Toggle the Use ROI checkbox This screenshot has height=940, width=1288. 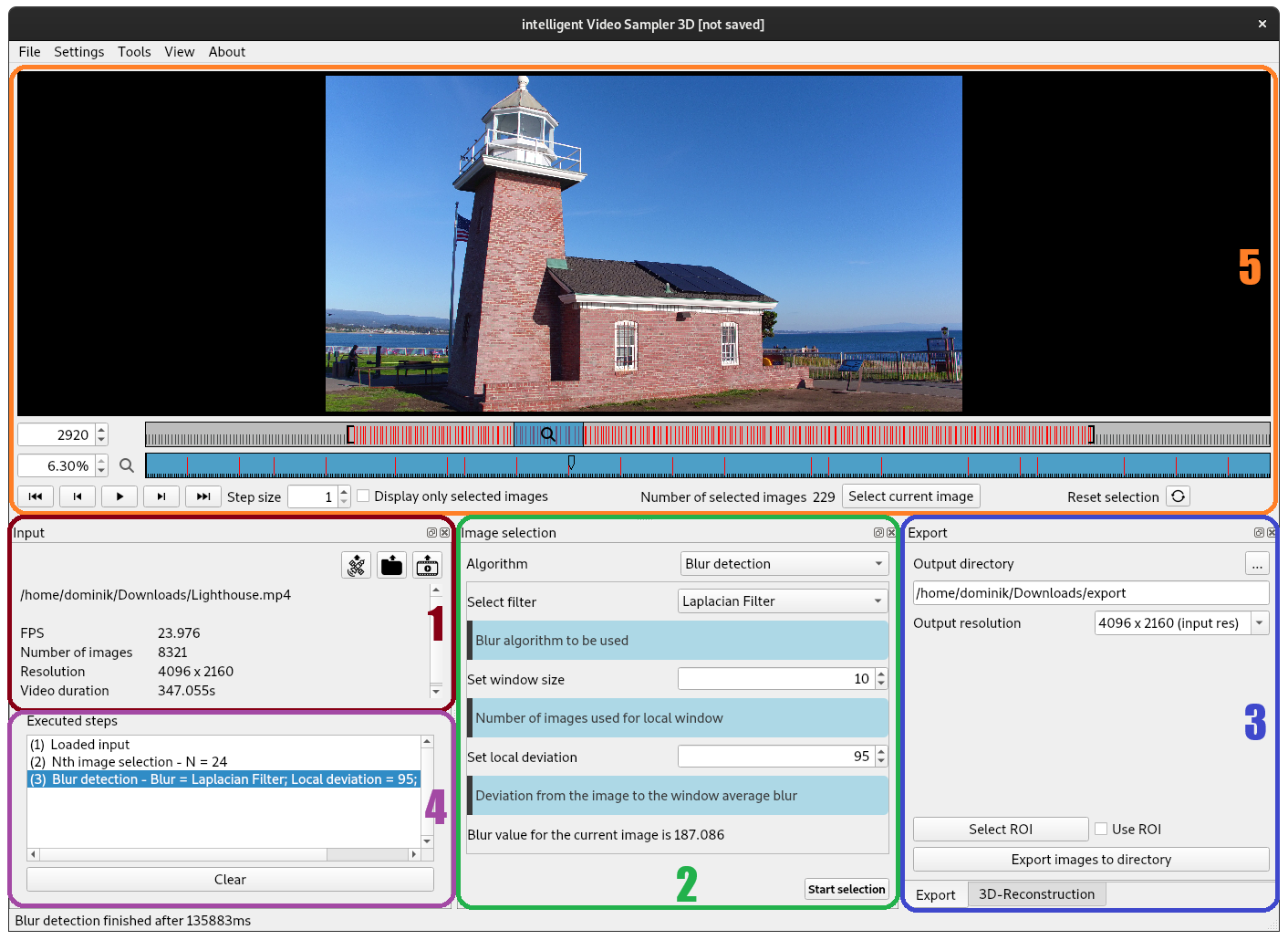(1101, 829)
